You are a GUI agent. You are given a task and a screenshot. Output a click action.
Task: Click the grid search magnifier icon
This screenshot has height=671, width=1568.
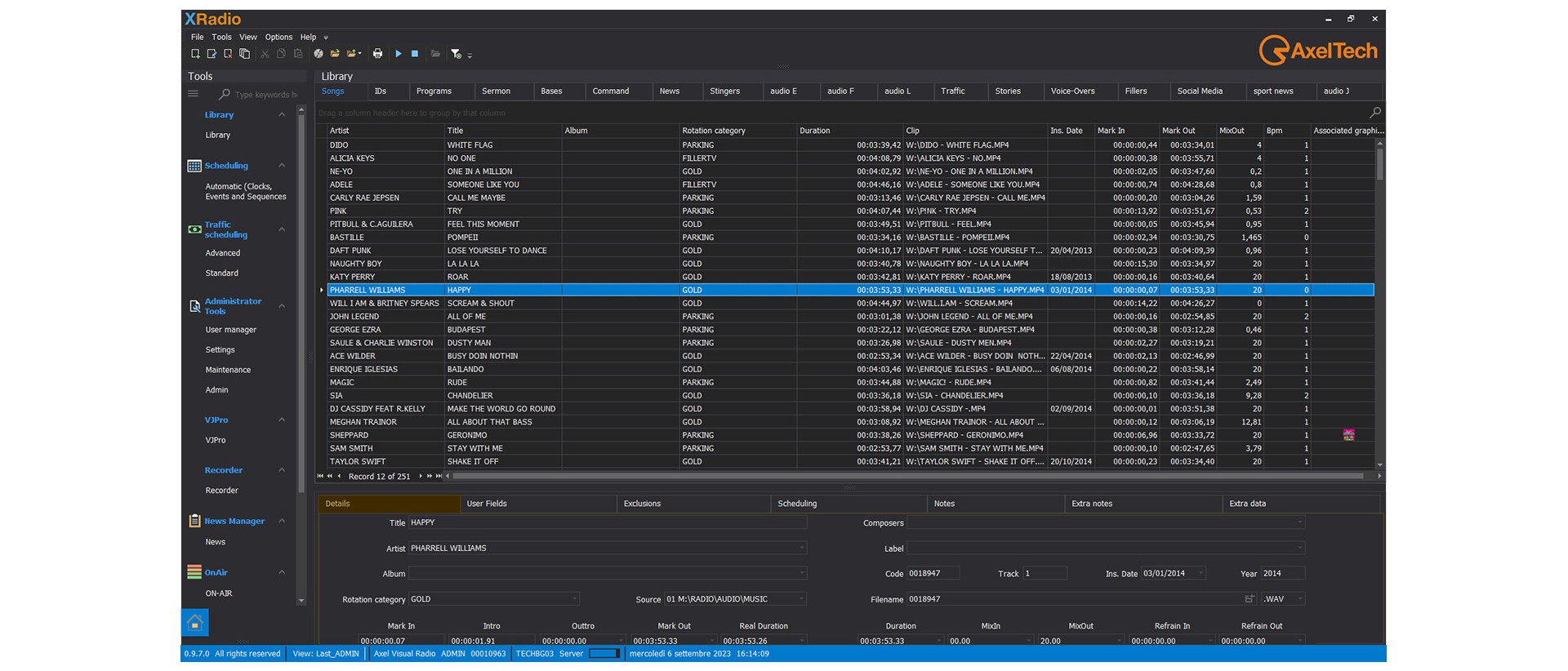[1375, 113]
